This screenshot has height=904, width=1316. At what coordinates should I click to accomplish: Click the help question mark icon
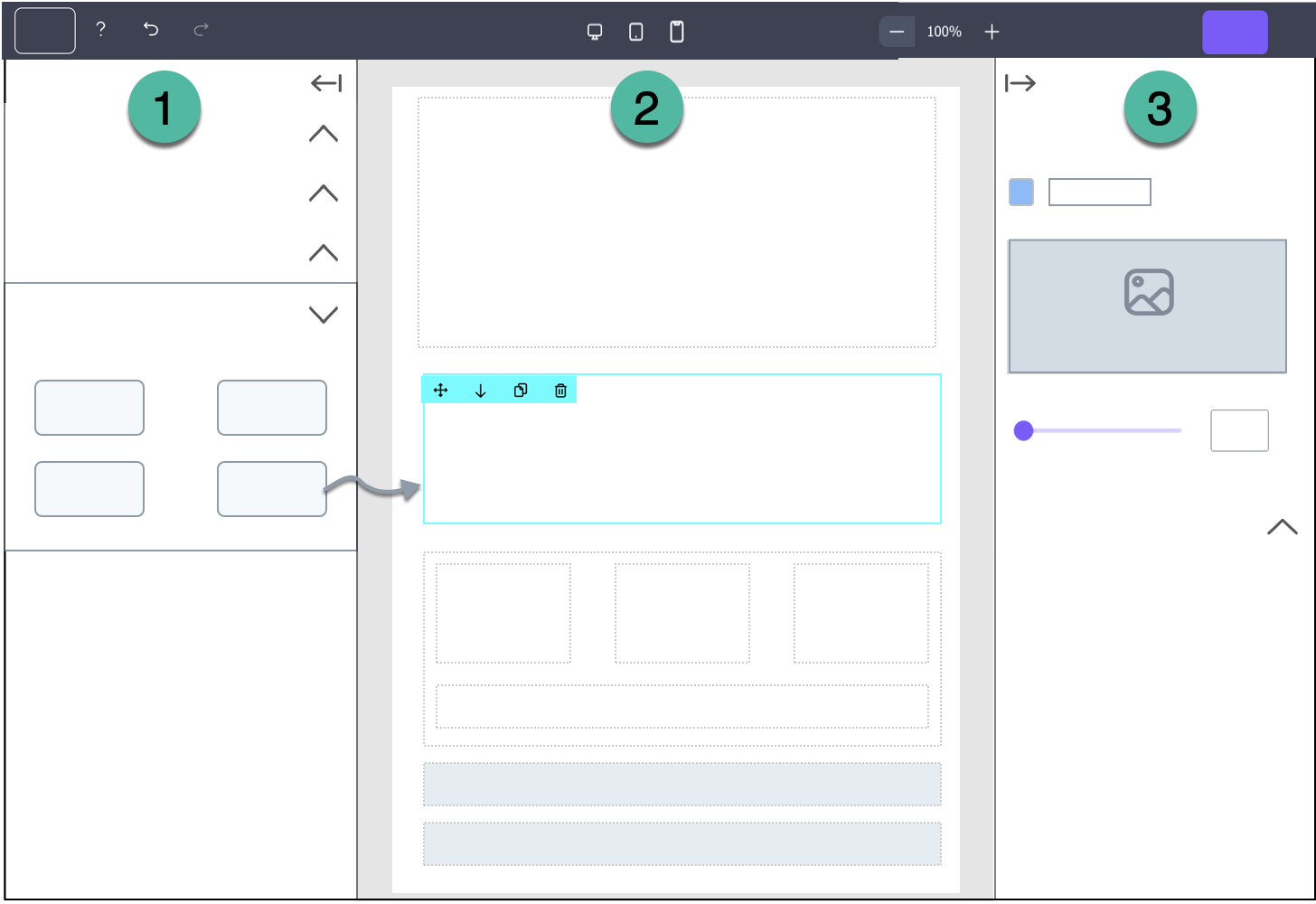(x=101, y=30)
